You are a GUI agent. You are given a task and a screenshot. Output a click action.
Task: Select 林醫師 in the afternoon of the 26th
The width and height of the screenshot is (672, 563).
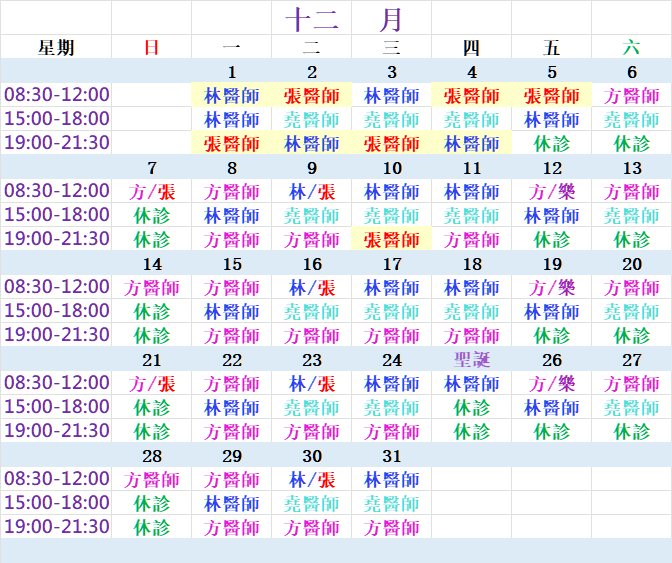coord(552,408)
